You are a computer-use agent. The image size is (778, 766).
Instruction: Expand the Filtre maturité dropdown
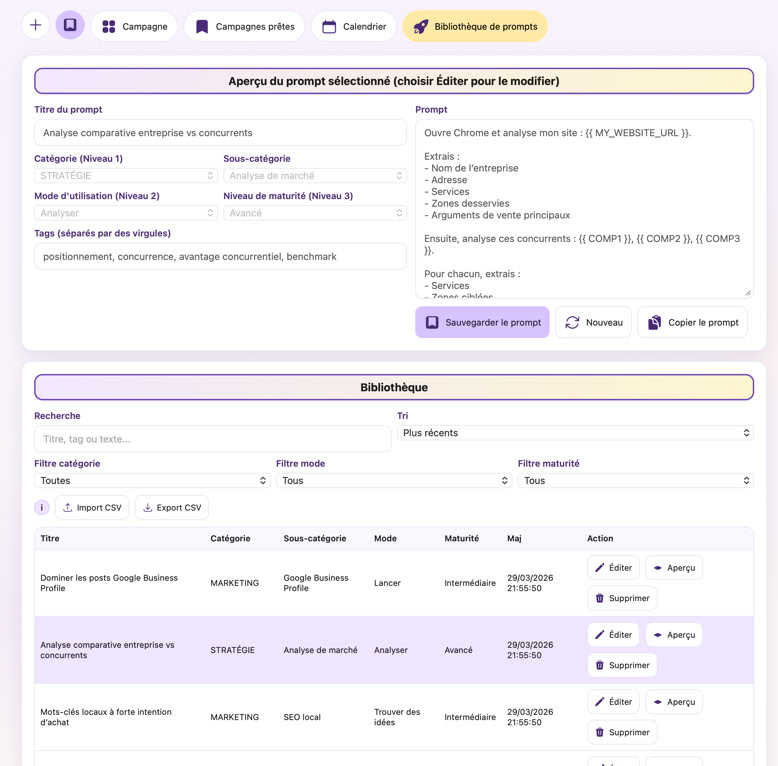635,481
